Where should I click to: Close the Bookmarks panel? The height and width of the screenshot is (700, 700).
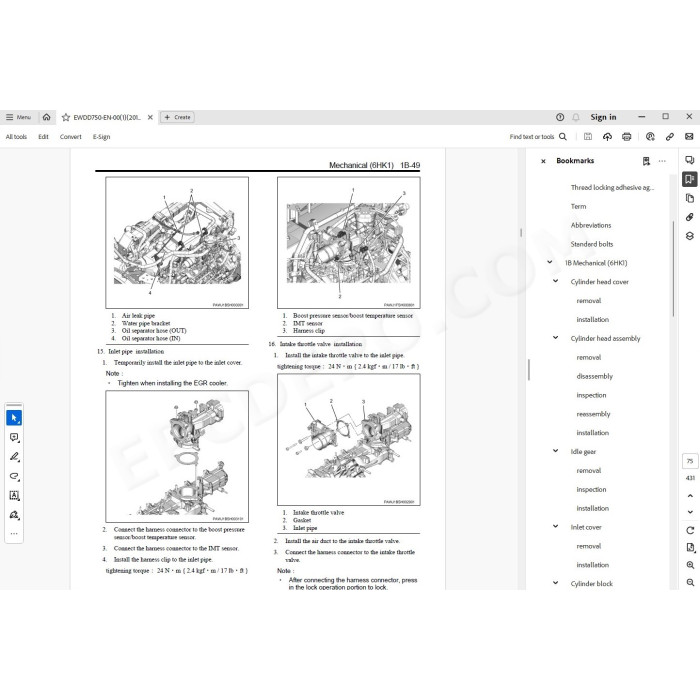[543, 161]
